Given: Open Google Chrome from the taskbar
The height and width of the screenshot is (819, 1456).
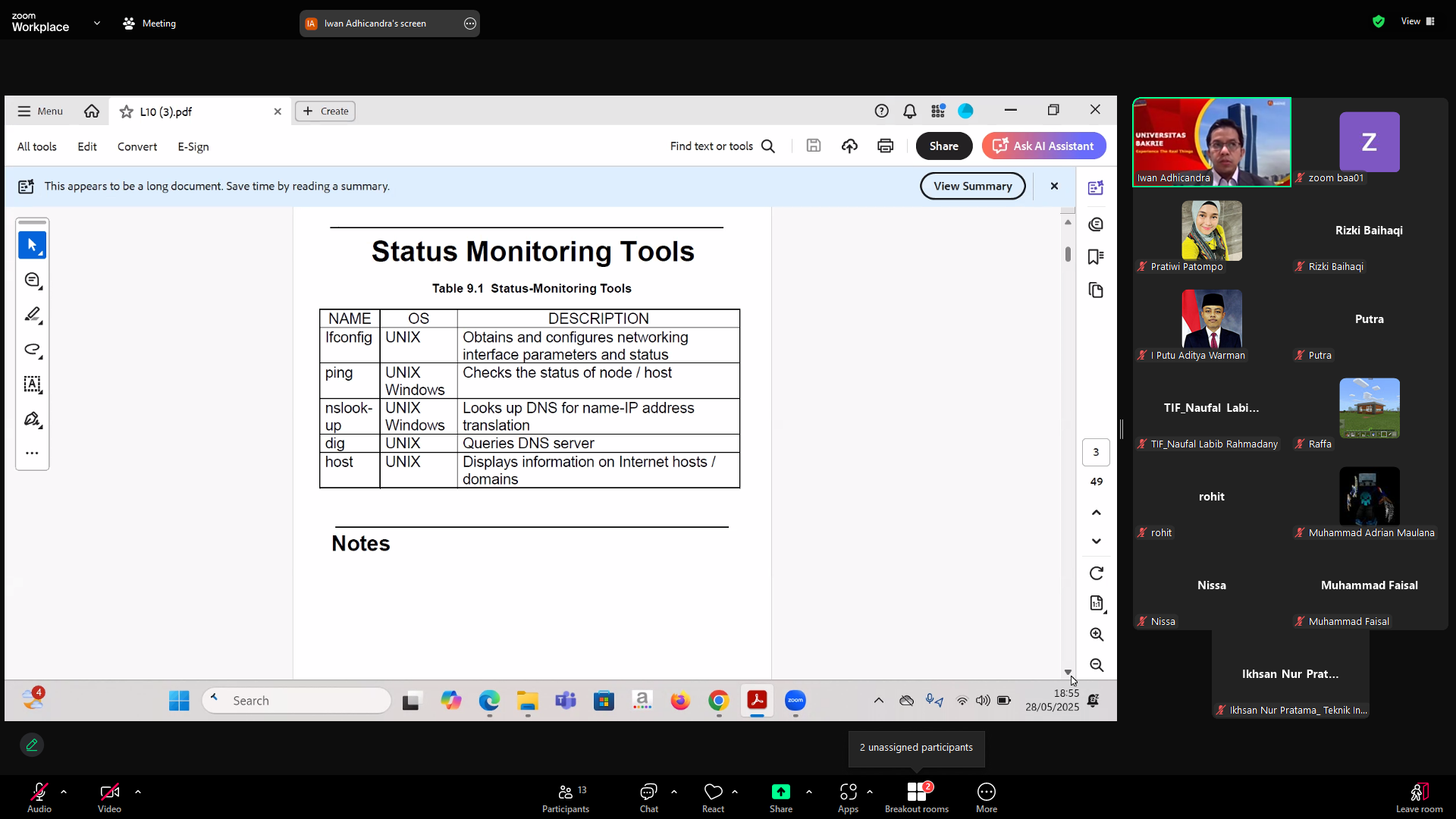Looking at the screenshot, I should tap(719, 701).
